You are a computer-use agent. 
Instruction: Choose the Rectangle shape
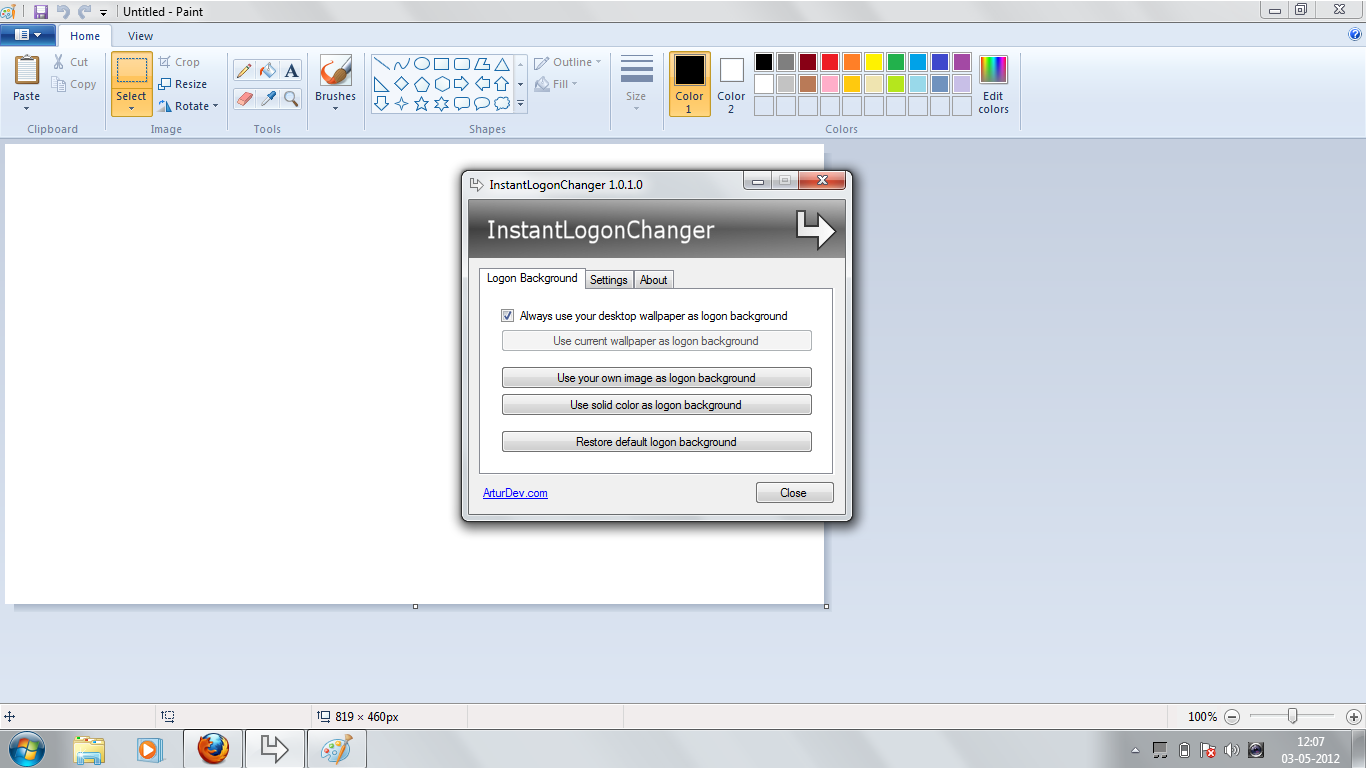tap(441, 63)
